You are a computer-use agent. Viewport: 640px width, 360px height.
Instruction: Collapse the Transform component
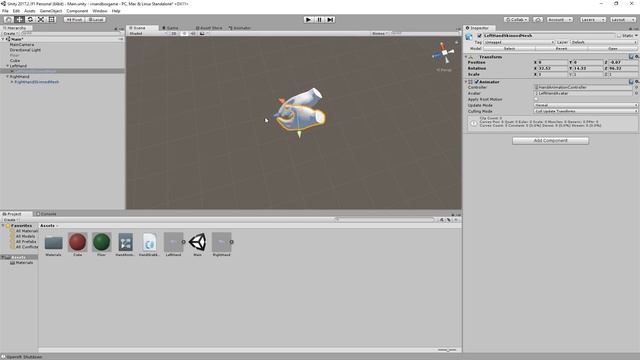pyautogui.click(x=467, y=57)
